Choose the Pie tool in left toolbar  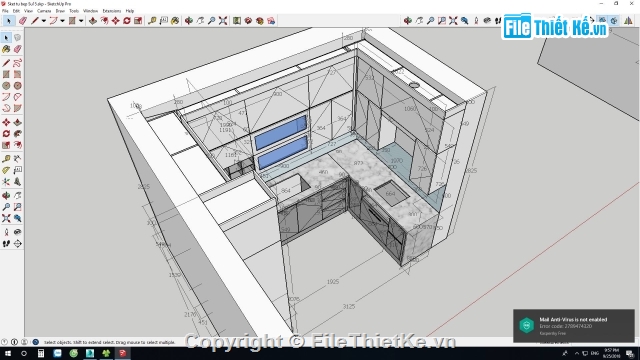click(x=18, y=108)
